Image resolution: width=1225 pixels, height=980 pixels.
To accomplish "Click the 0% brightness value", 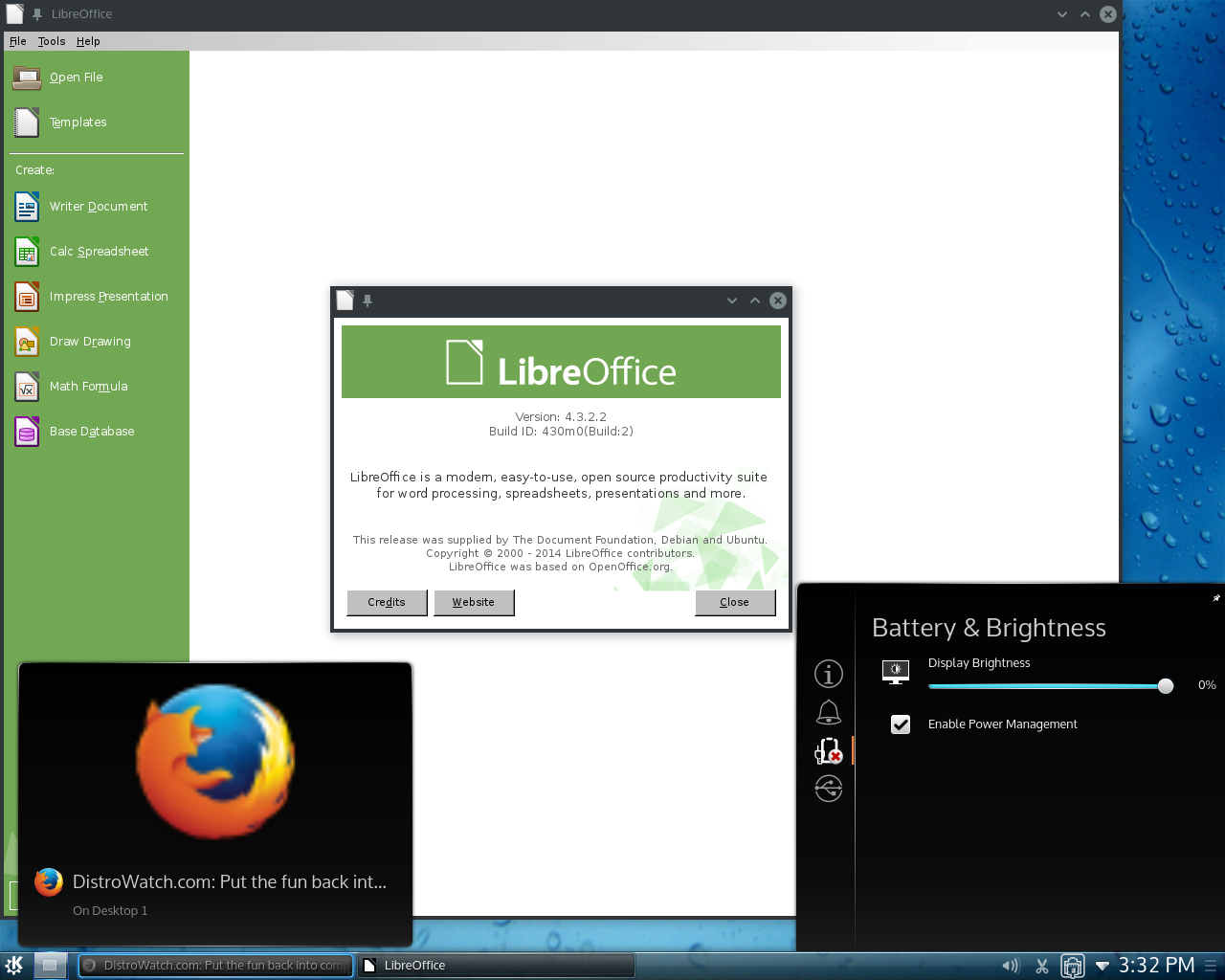I will coord(1207,685).
